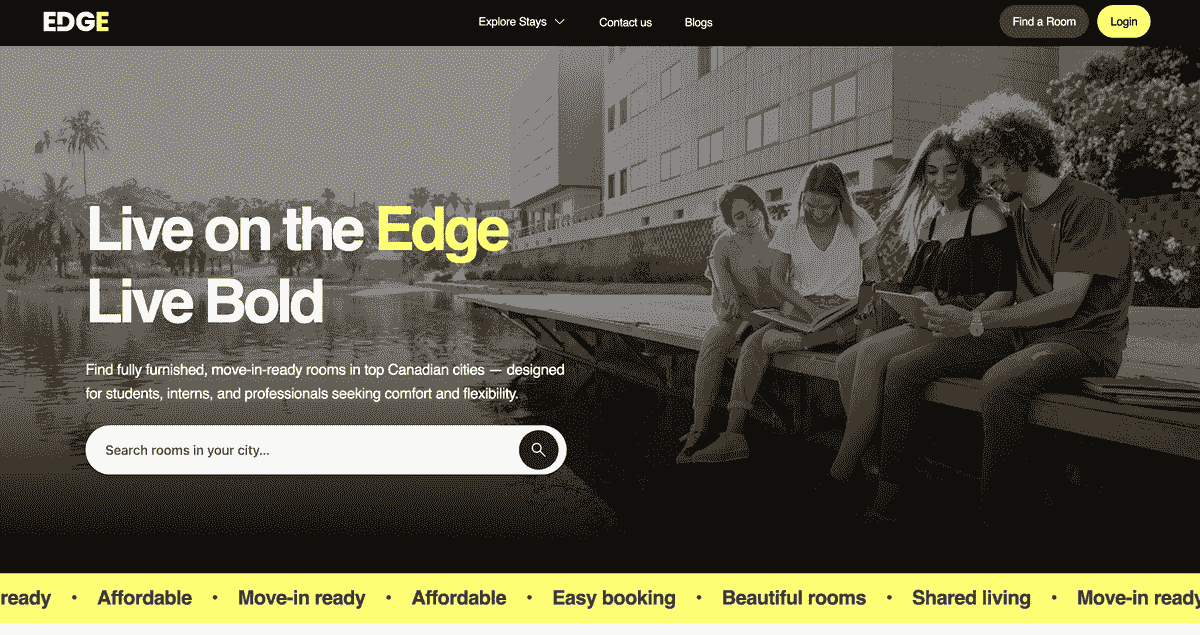Screen dimensions: 1200x635
Task: Click the Find a Room button
Action: tap(1044, 22)
